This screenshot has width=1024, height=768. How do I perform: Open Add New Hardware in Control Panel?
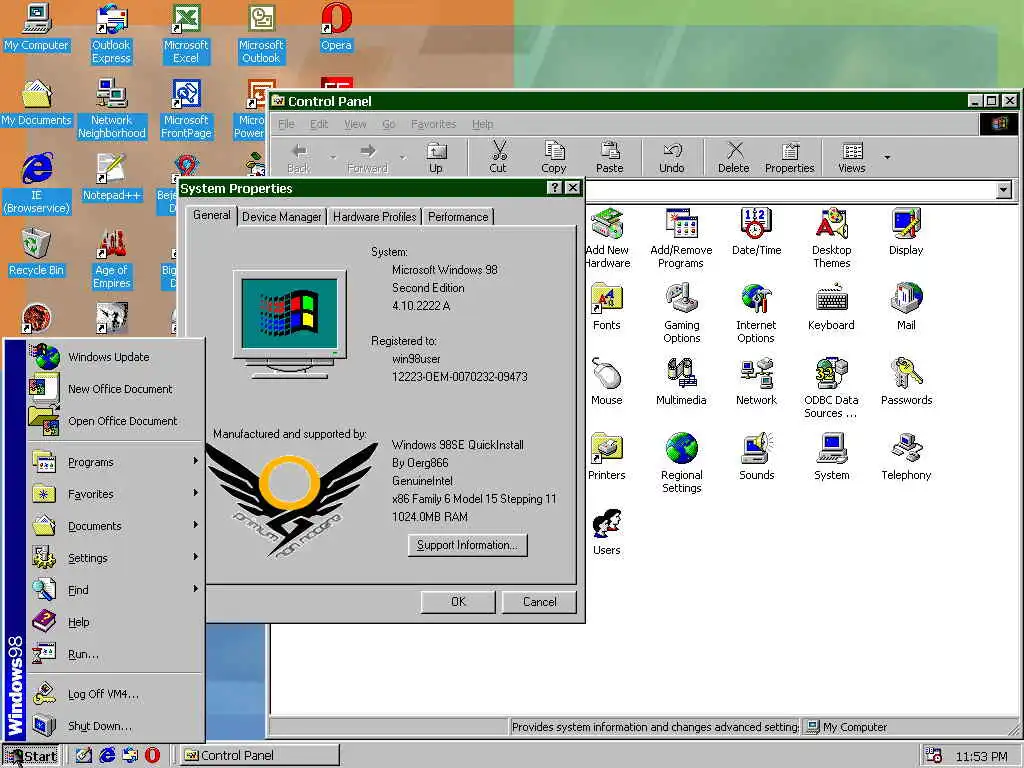click(x=608, y=238)
